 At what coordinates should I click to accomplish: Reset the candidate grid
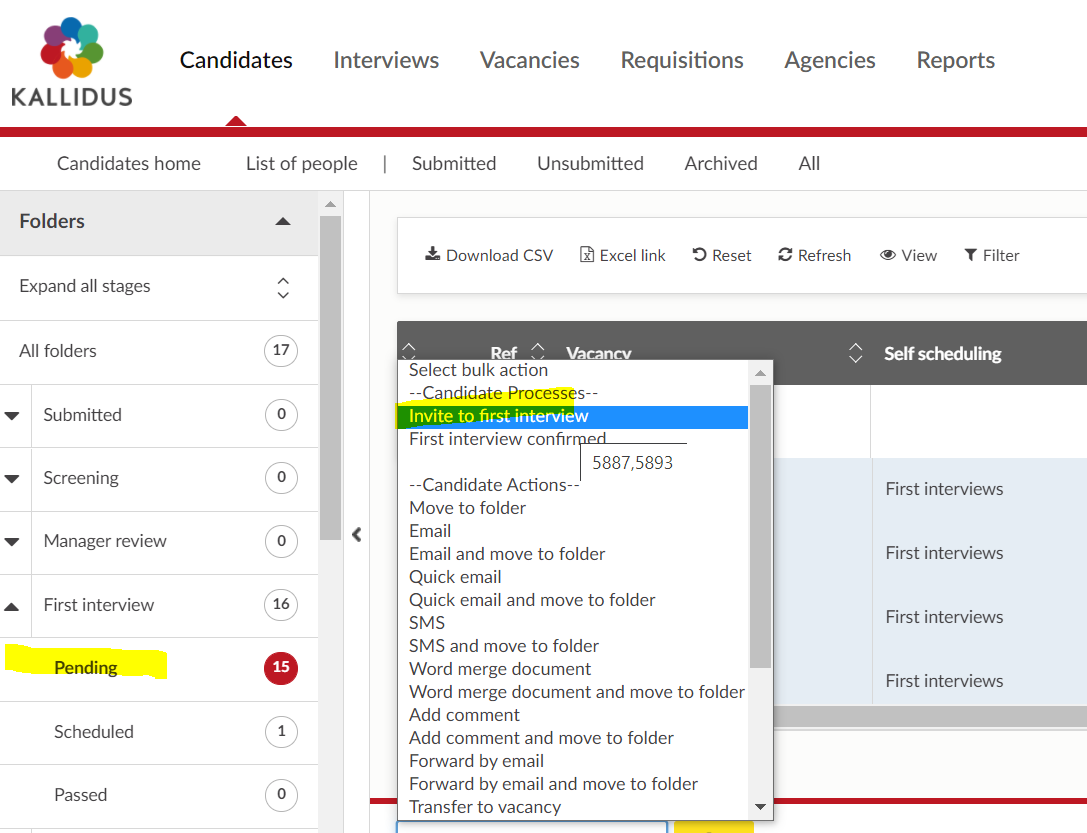coord(721,255)
